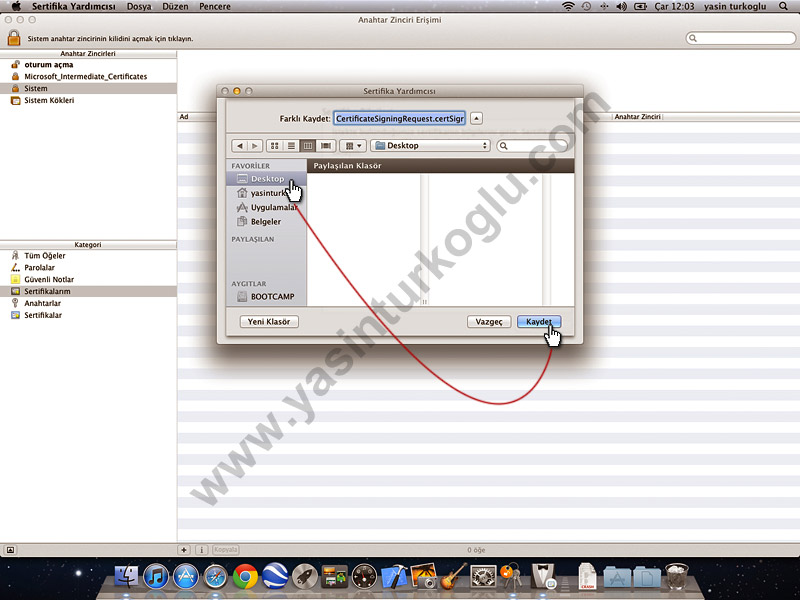Click the save dialog search field
This screenshot has width=800, height=600.
coord(532,145)
